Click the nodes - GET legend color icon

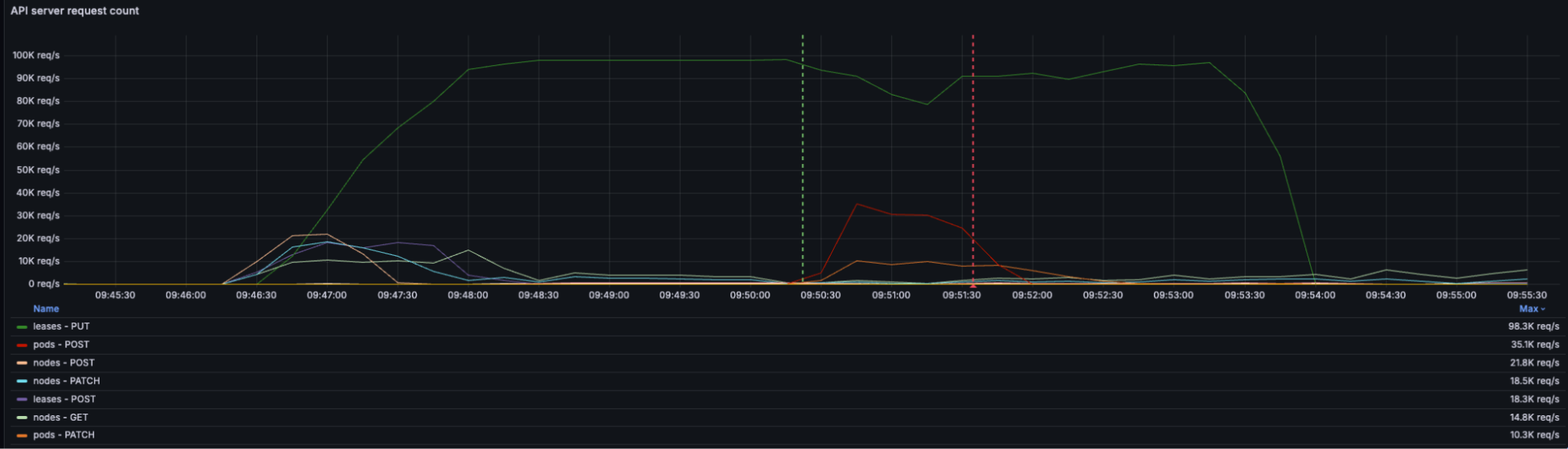point(22,418)
